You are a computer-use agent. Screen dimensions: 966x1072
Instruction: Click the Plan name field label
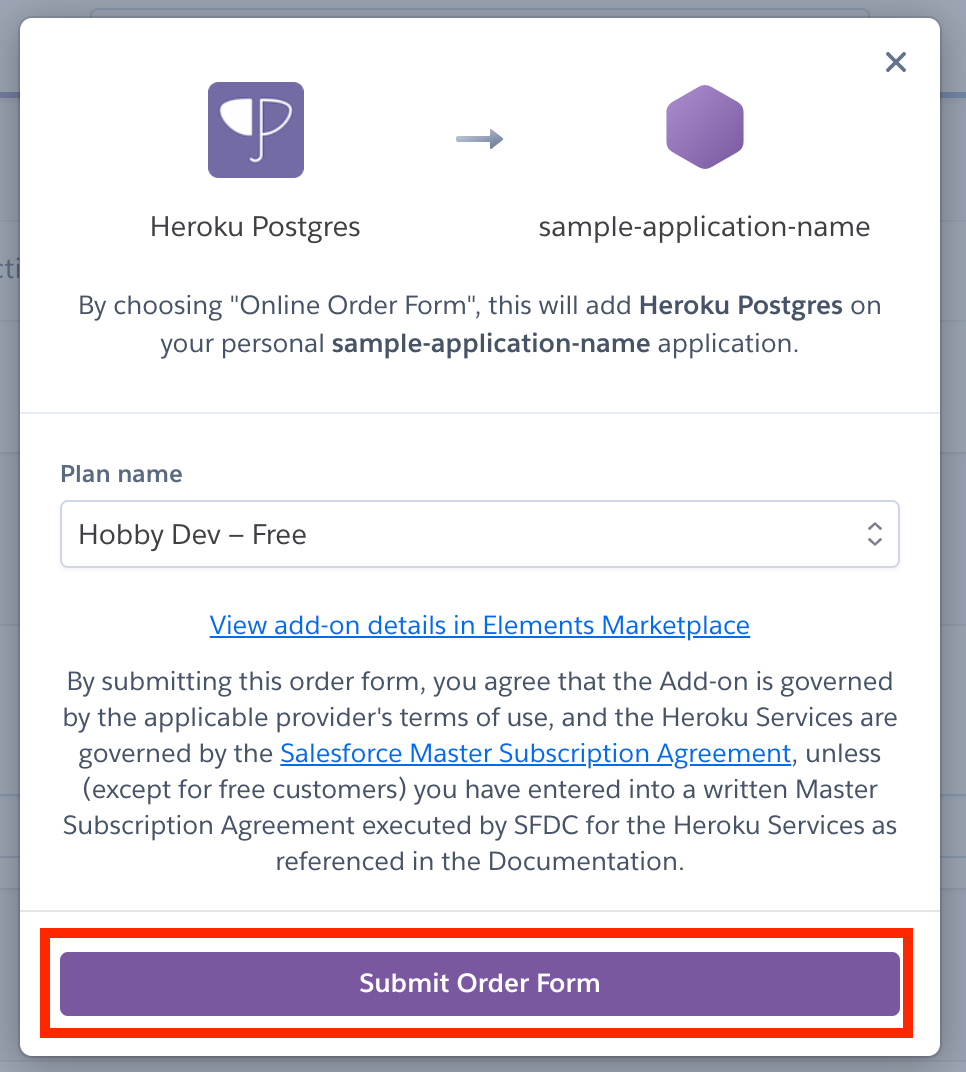pos(121,474)
